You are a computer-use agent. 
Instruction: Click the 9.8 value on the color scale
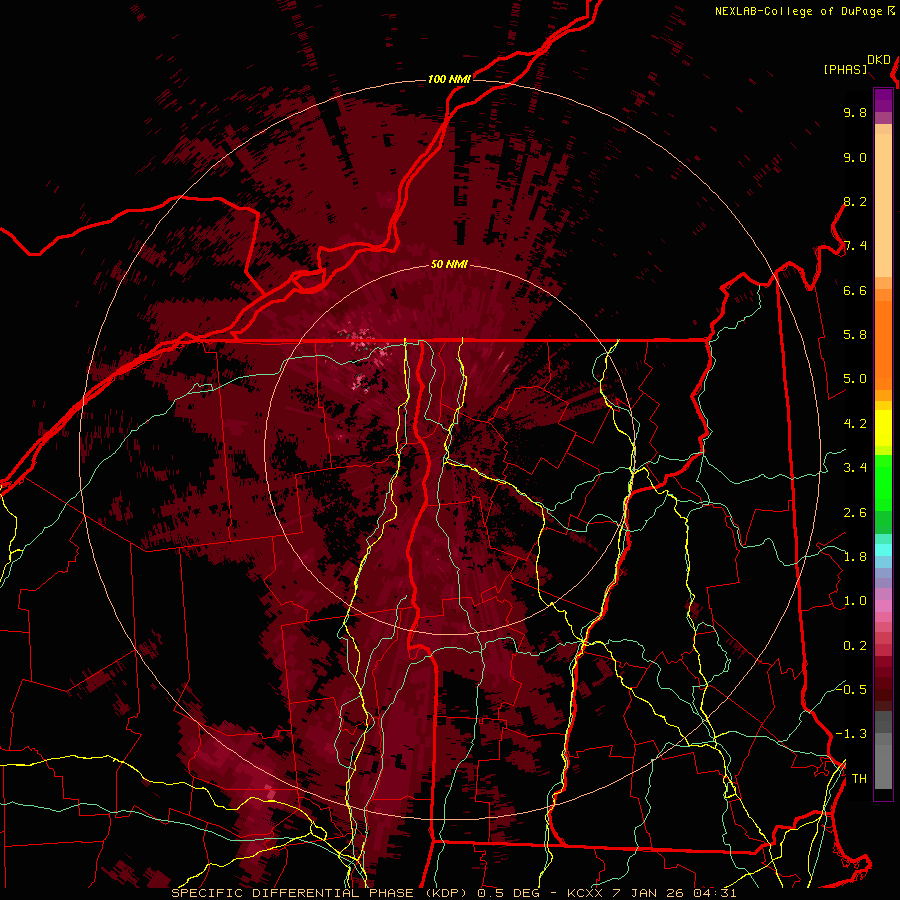pos(855,112)
